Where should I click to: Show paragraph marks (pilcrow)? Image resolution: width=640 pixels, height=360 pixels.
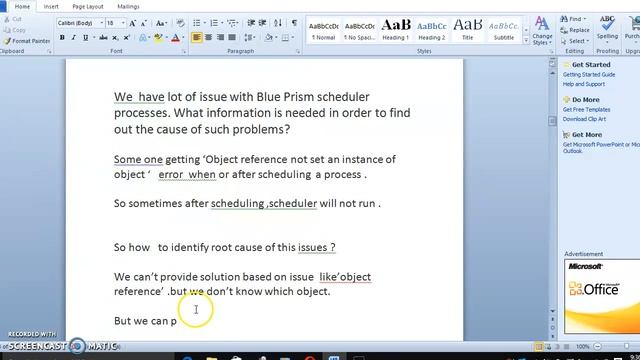click(x=294, y=23)
